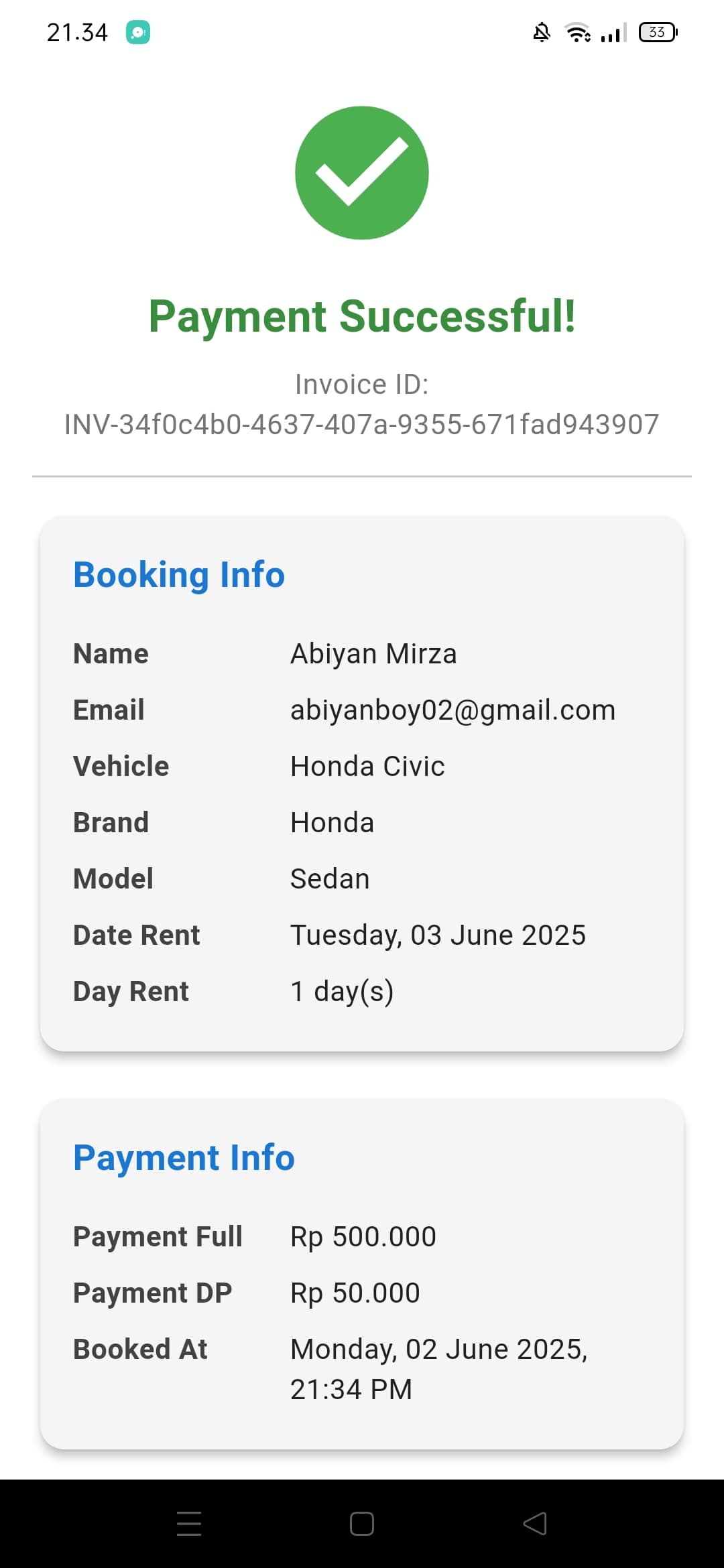Tap the Wi-Fi status icon
The image size is (724, 1568).
coord(577,32)
